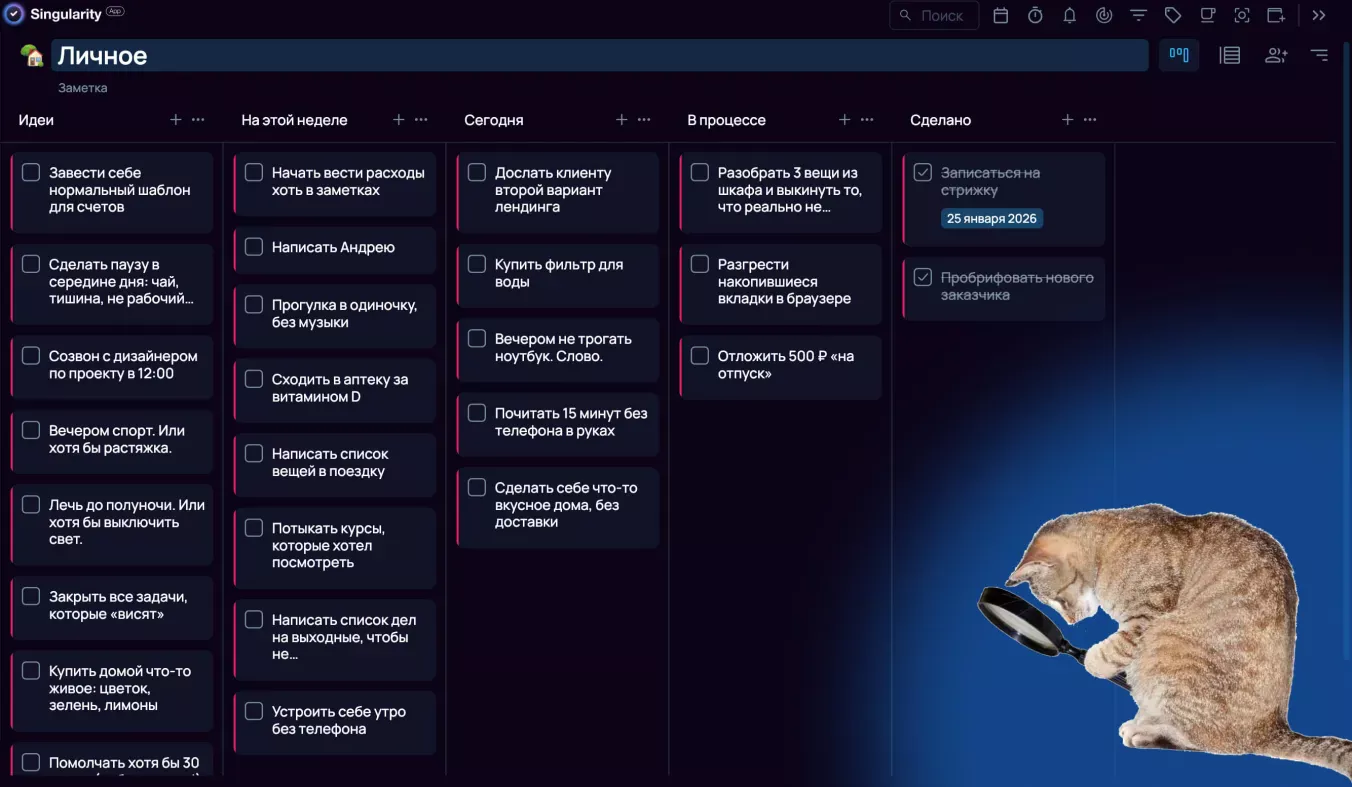The height and width of the screenshot is (787, 1352).
Task: Add a task to На этой неделе column
Action: 398,120
